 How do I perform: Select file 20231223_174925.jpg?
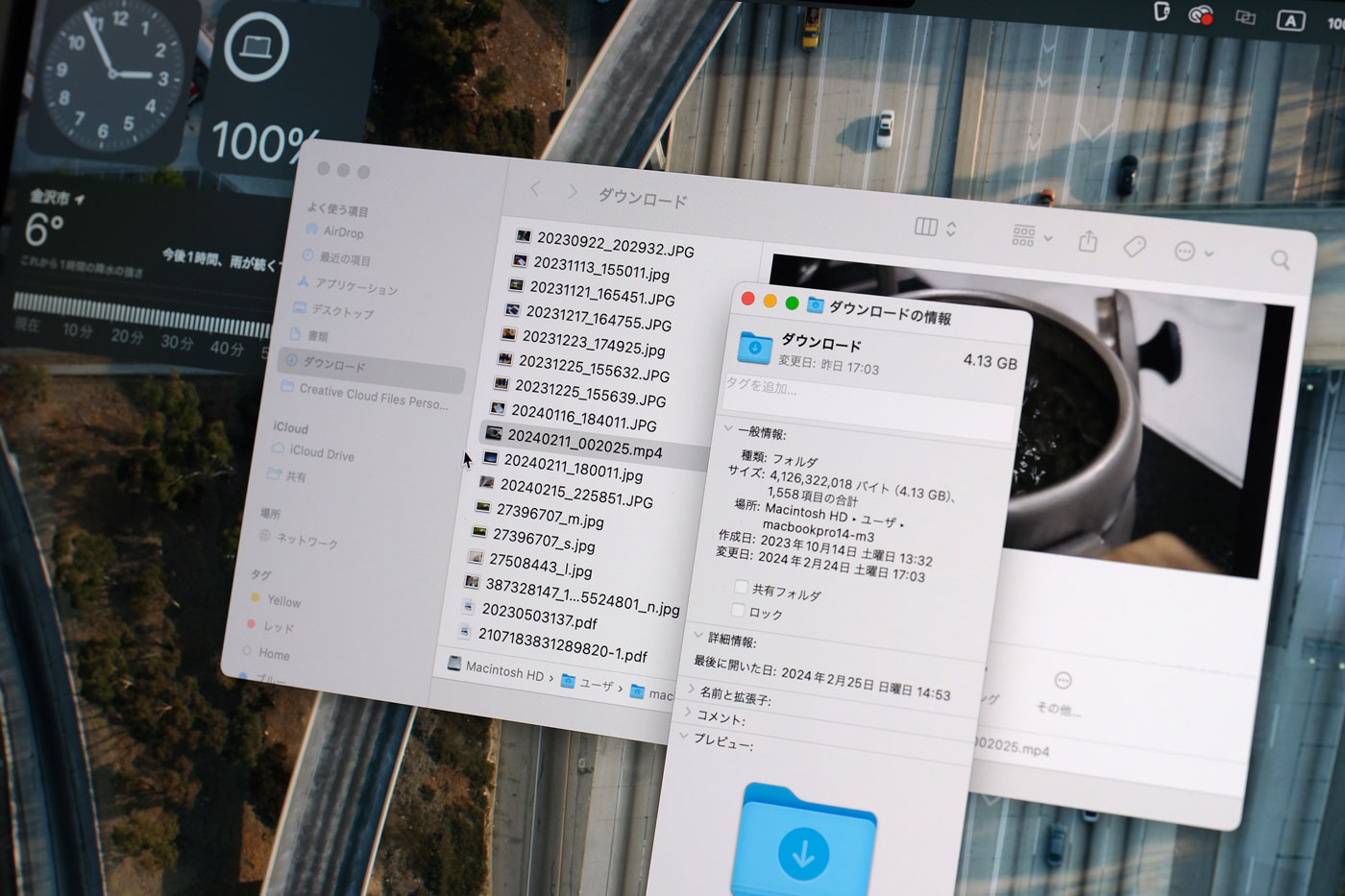(583, 342)
